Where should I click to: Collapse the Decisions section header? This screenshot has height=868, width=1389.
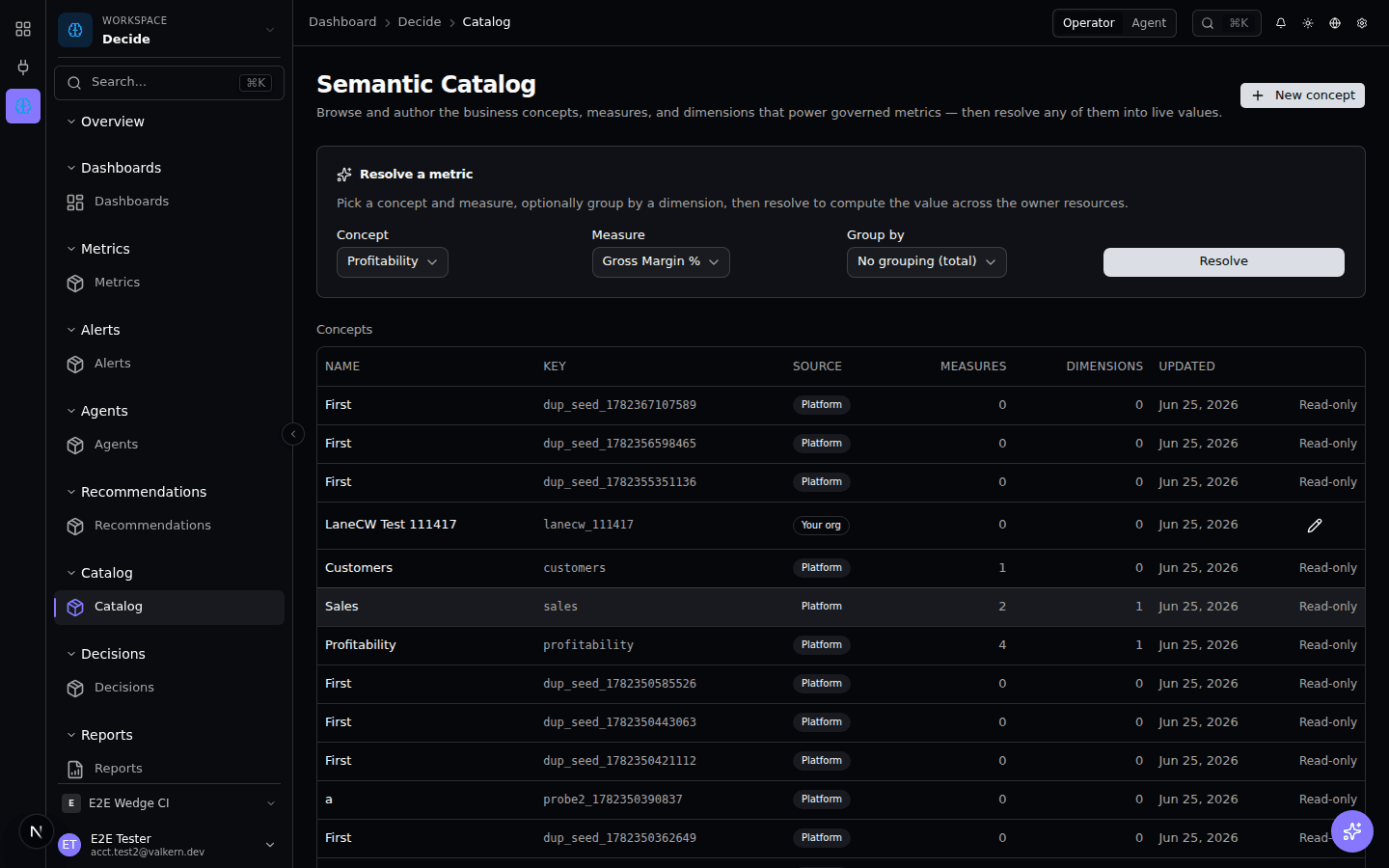pos(106,654)
